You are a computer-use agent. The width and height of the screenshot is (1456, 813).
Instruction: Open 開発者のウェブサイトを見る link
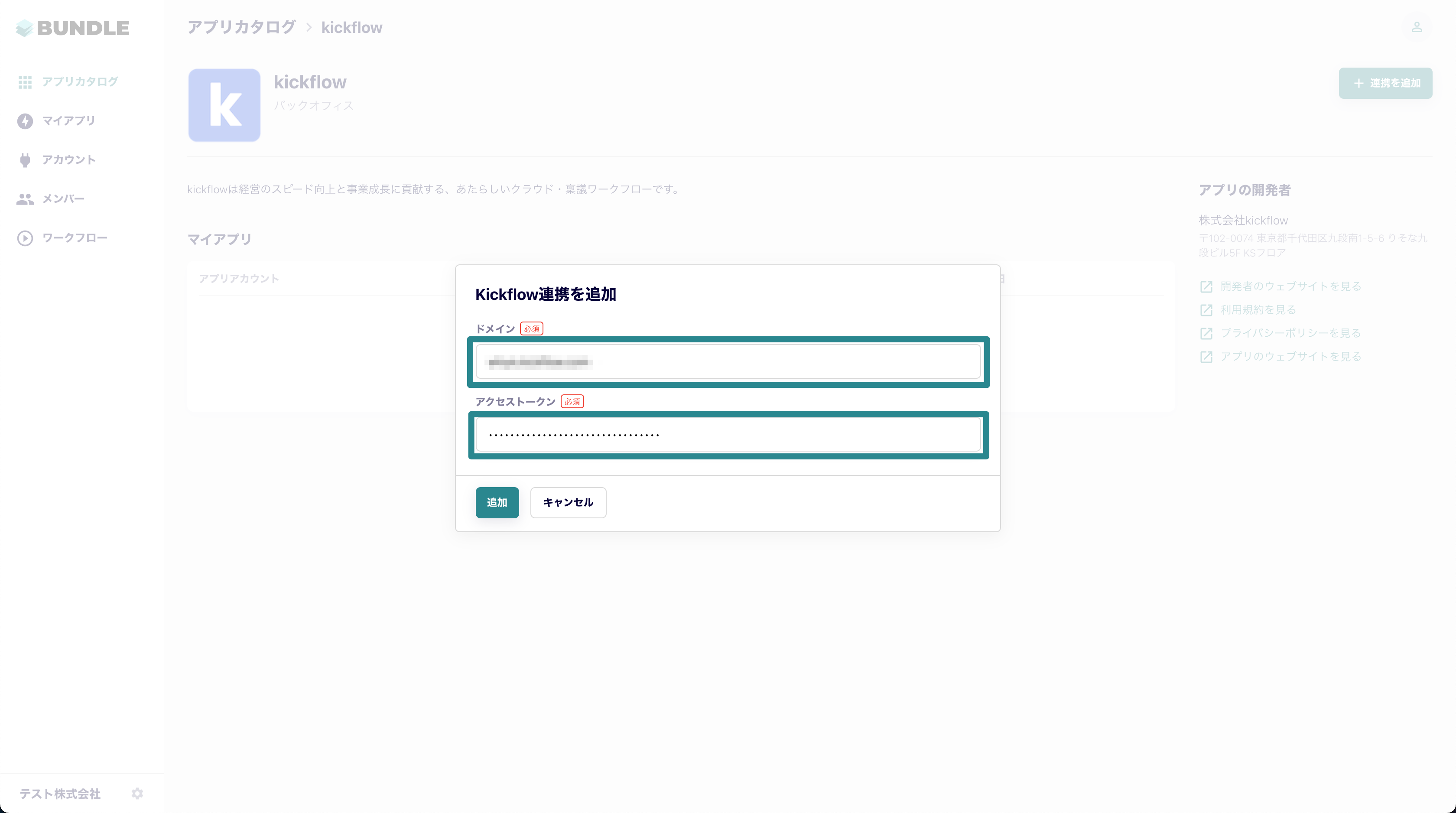click(1290, 286)
